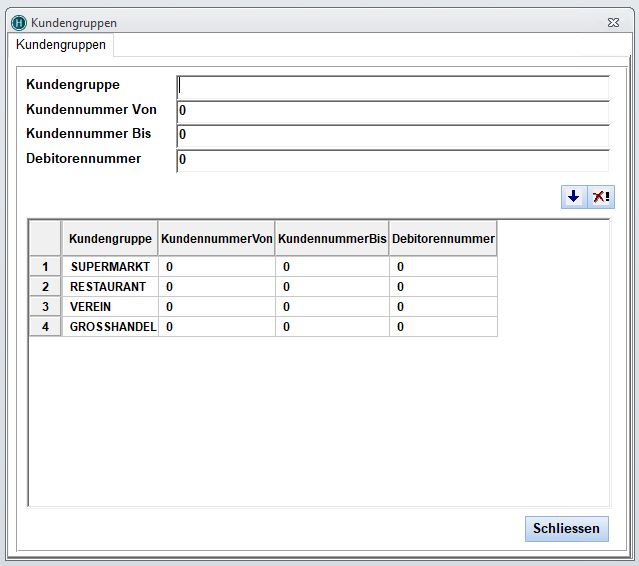Screen dimensions: 639x566
Task: Click row header number 3
Action: (x=45, y=307)
